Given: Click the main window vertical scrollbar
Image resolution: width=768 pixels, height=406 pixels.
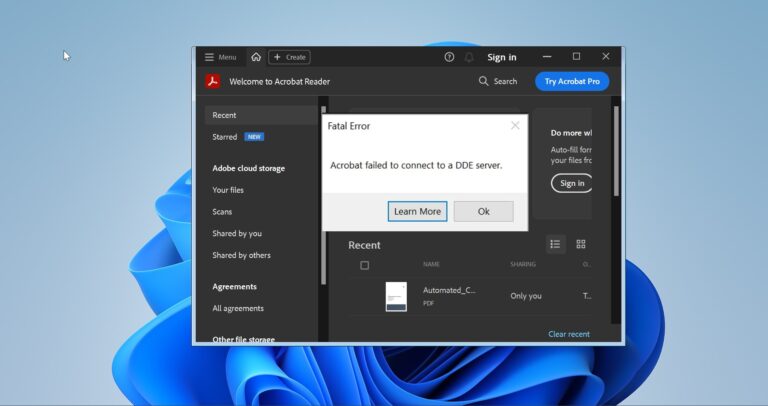Looking at the screenshot, I should pyautogui.click(x=616, y=151).
